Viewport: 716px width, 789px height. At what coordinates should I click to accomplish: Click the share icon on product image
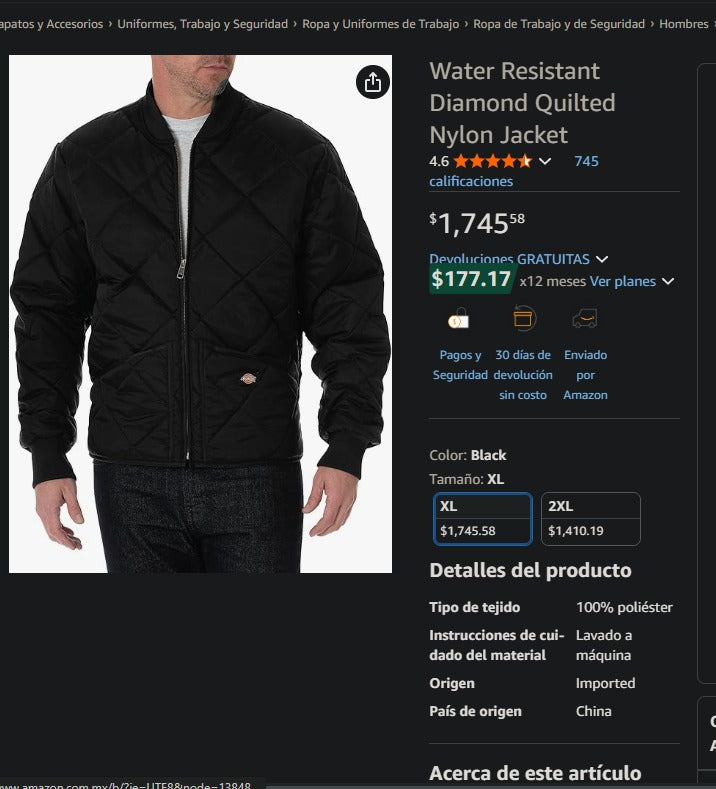pyautogui.click(x=373, y=82)
